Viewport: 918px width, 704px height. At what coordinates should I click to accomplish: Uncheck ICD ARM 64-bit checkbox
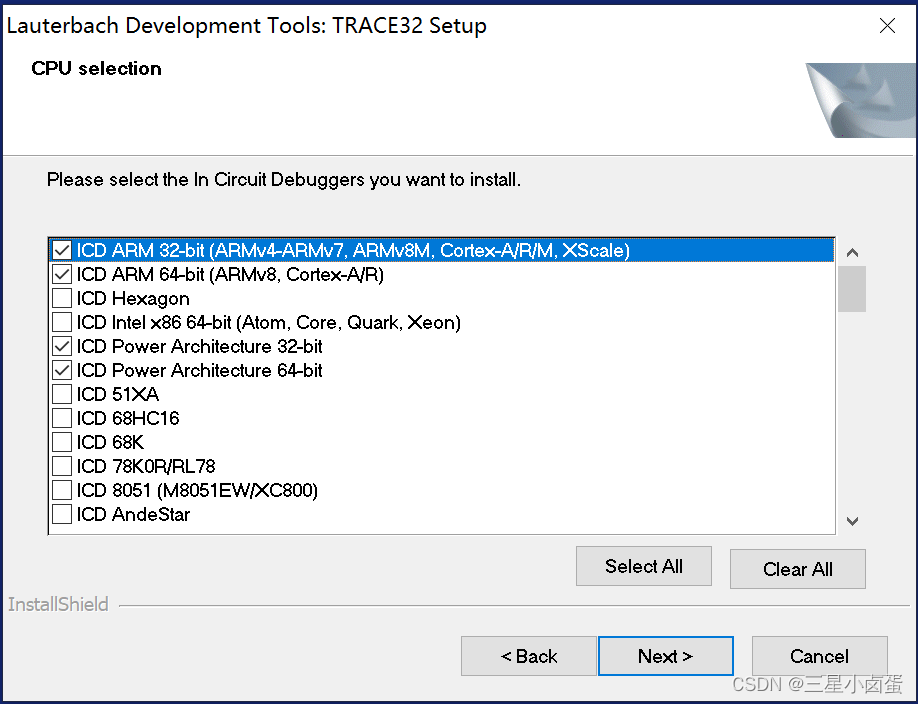[x=62, y=274]
